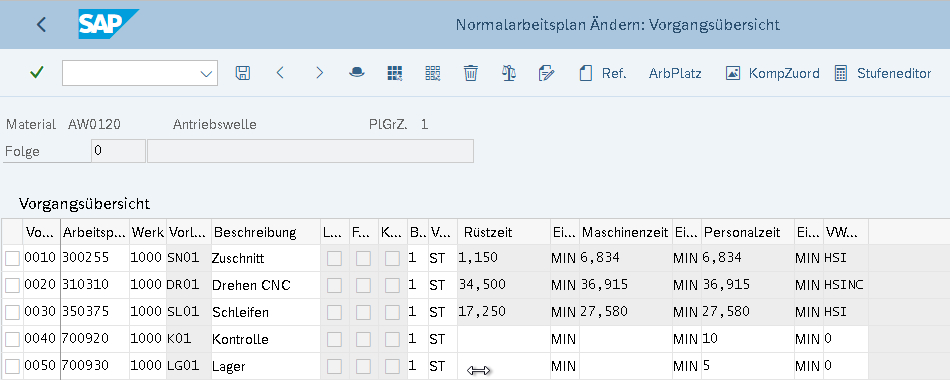Delete using the trash can icon
Screen dimensions: 950x380
coord(471,73)
